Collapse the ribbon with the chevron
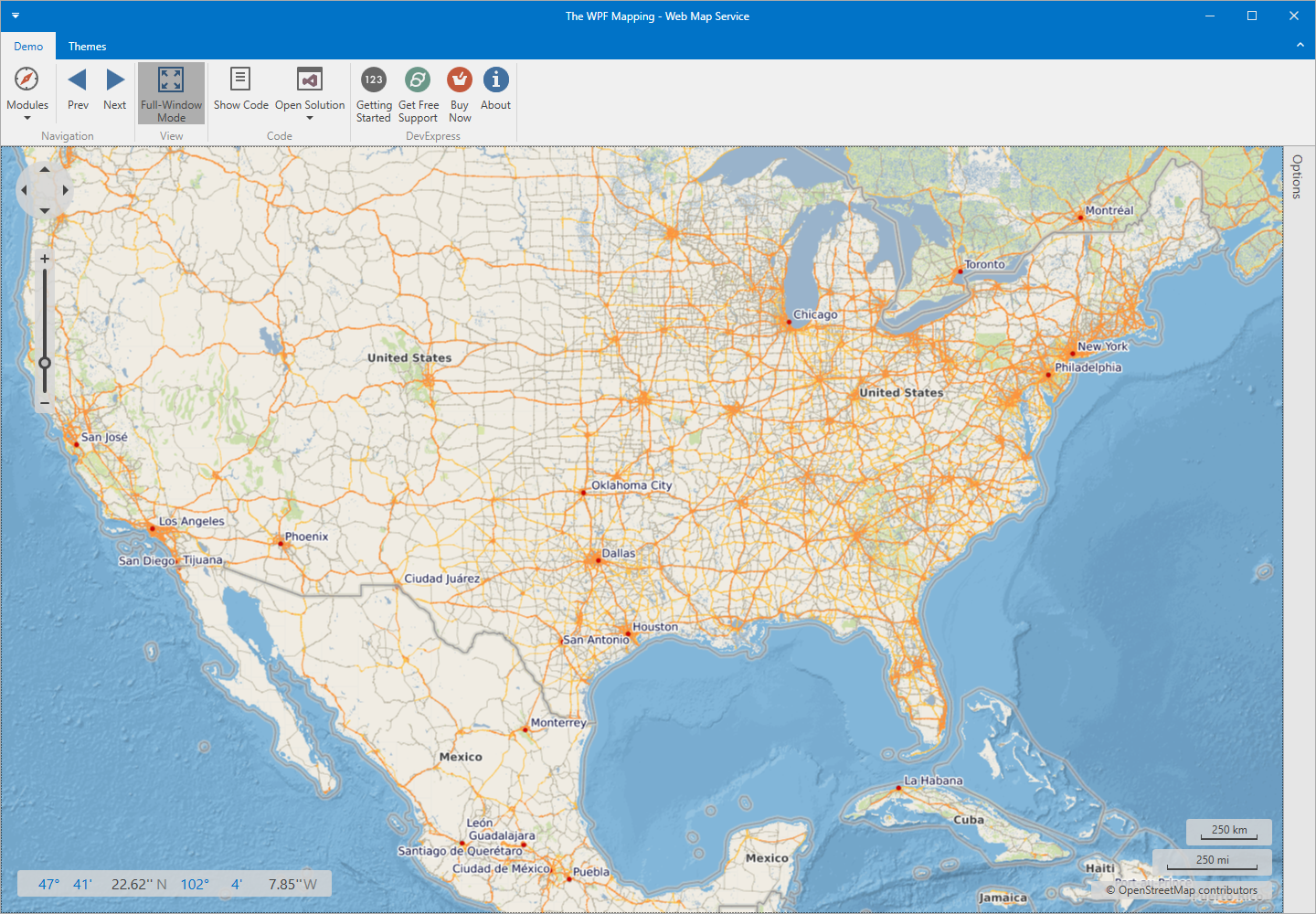Viewport: 1316px width, 914px height. pyautogui.click(x=1300, y=45)
